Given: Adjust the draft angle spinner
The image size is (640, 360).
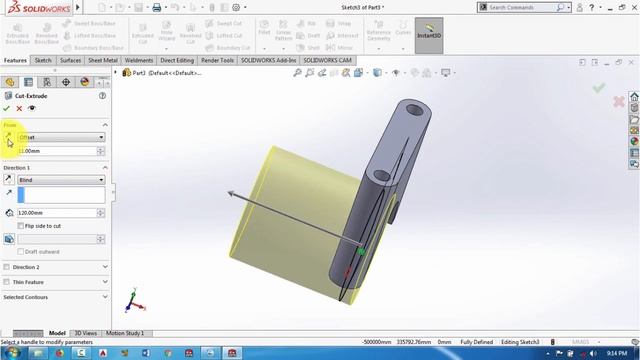Looking at the screenshot, I should click(x=101, y=239).
